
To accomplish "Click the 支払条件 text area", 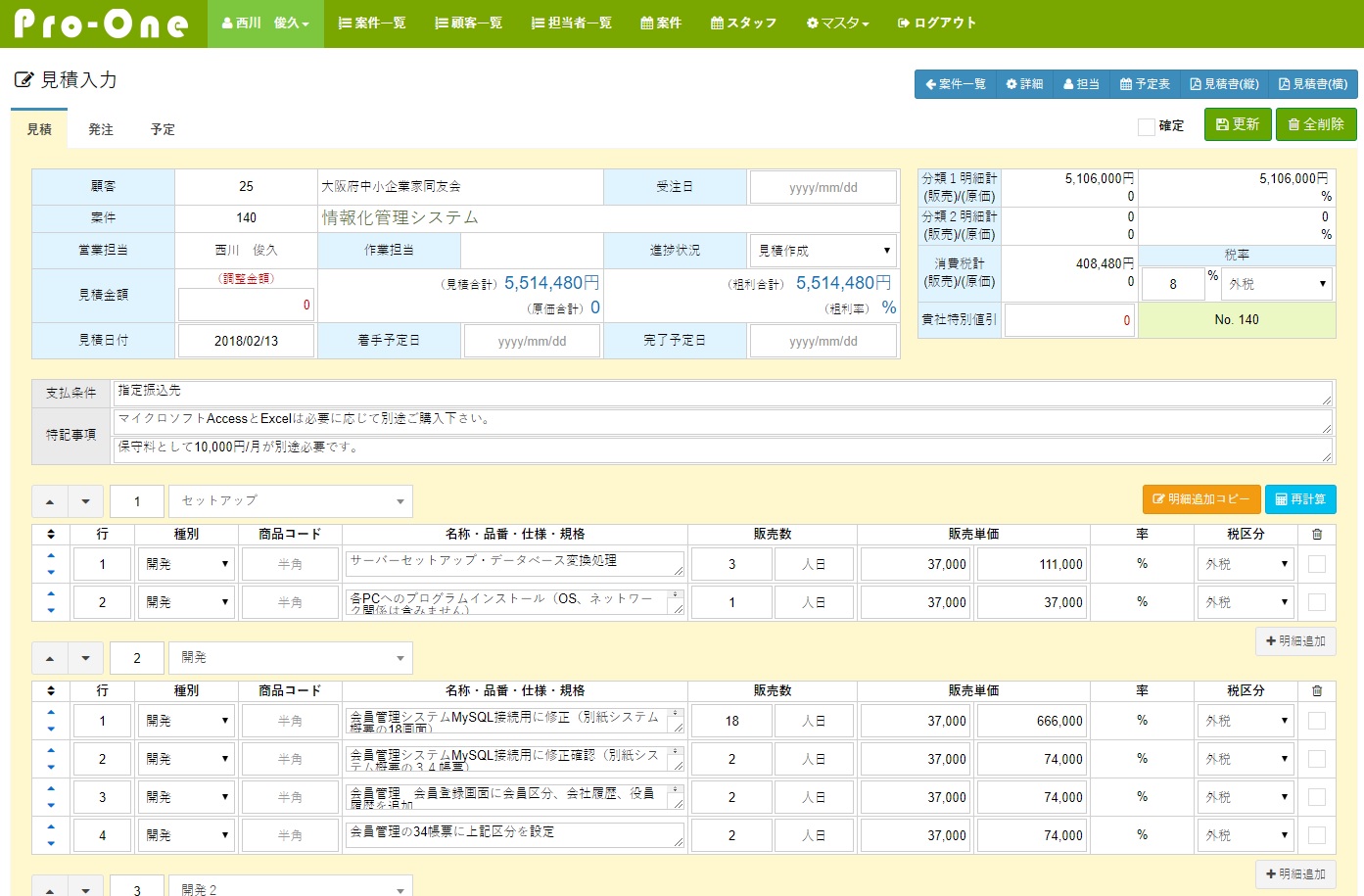I will [723, 393].
